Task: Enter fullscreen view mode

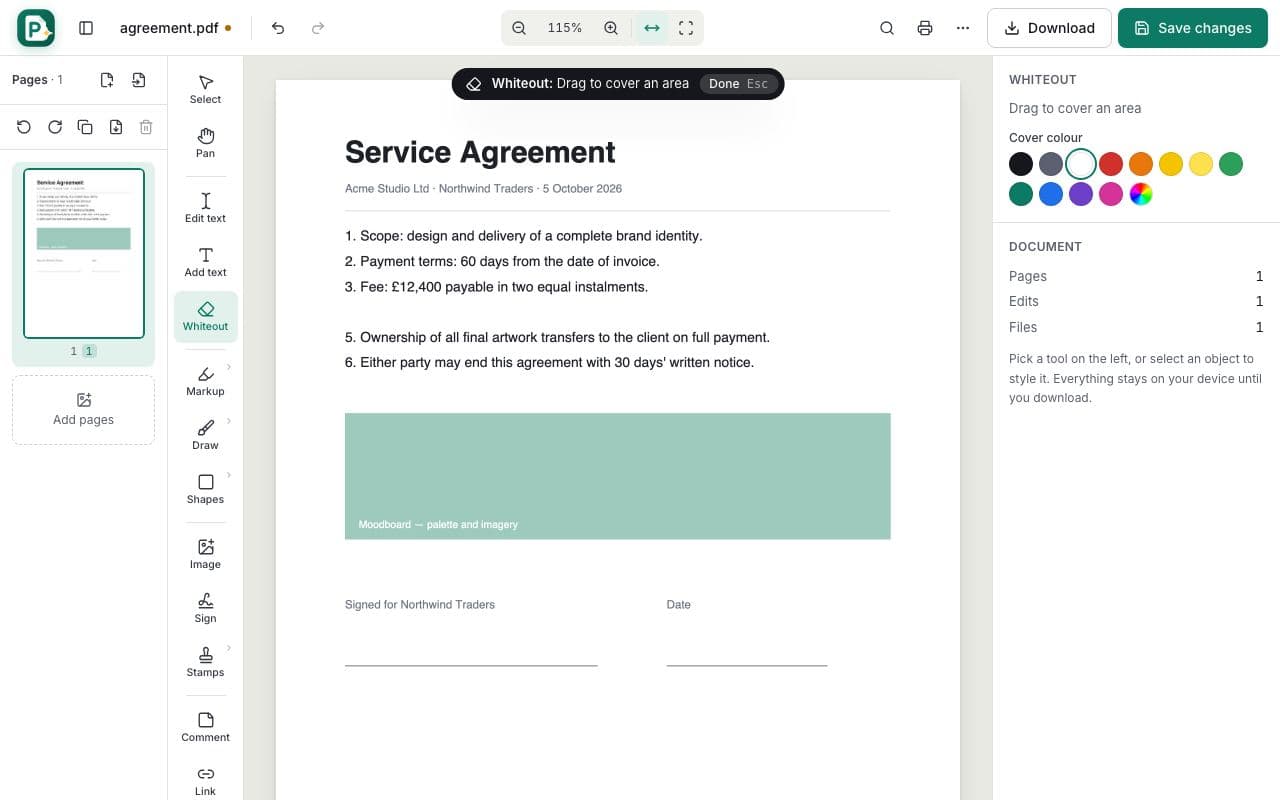Action: coord(686,28)
